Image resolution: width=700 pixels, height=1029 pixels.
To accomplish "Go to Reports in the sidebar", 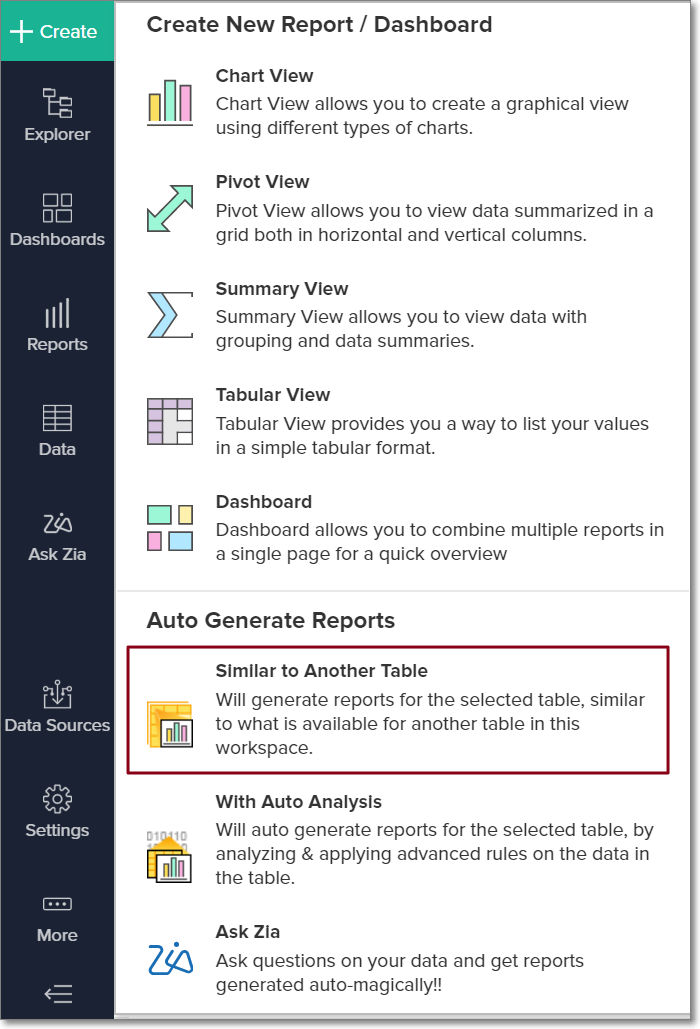I will point(58,325).
